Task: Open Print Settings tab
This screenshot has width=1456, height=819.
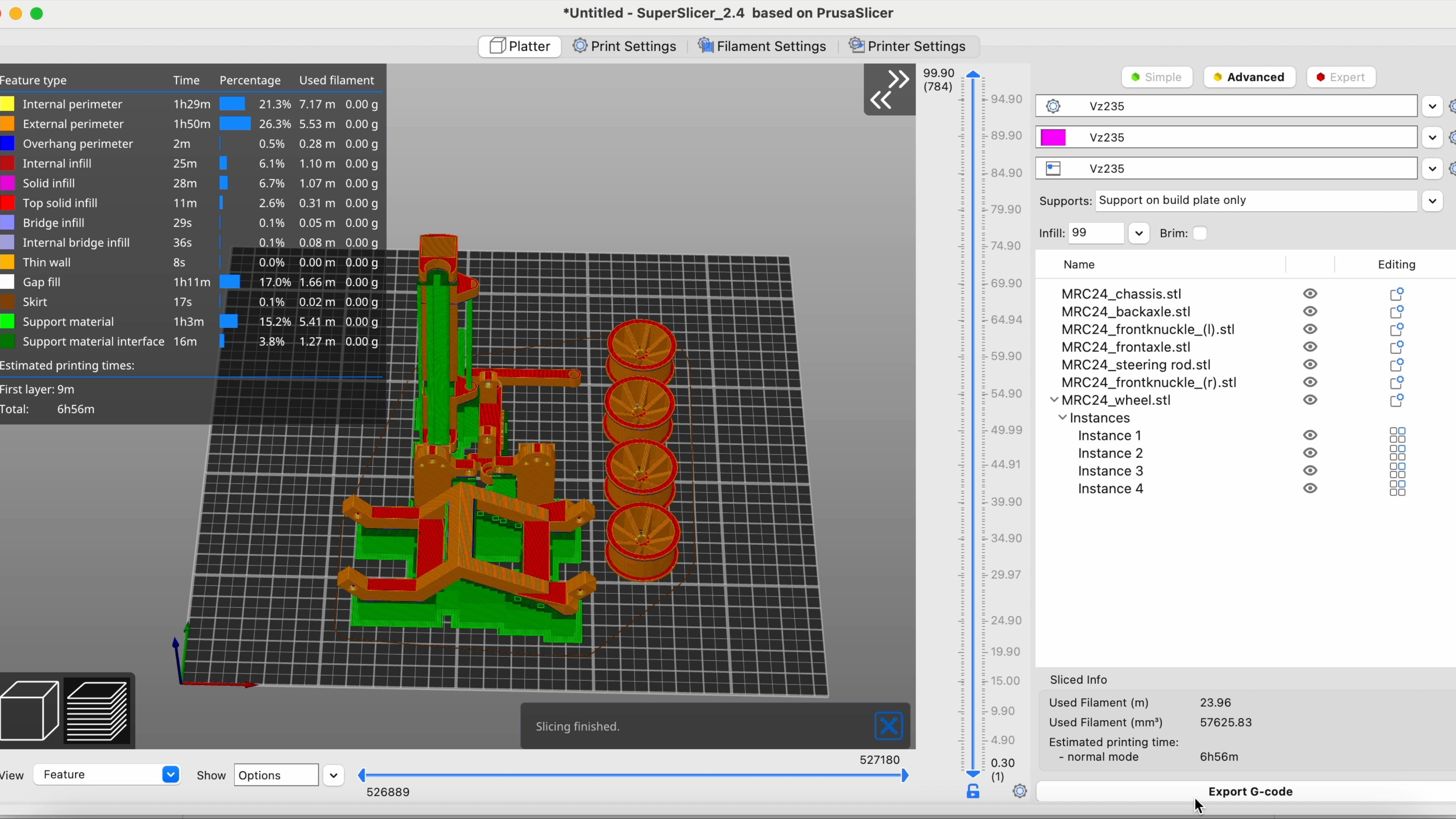Action: tap(624, 46)
